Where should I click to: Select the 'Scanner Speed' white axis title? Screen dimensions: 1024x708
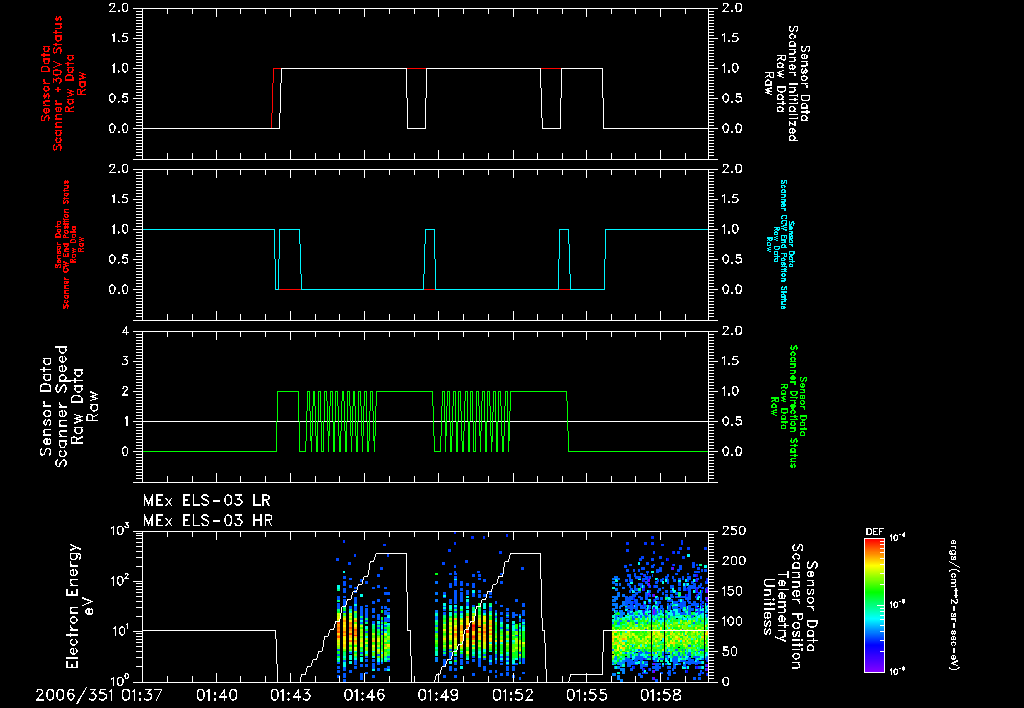(61, 406)
